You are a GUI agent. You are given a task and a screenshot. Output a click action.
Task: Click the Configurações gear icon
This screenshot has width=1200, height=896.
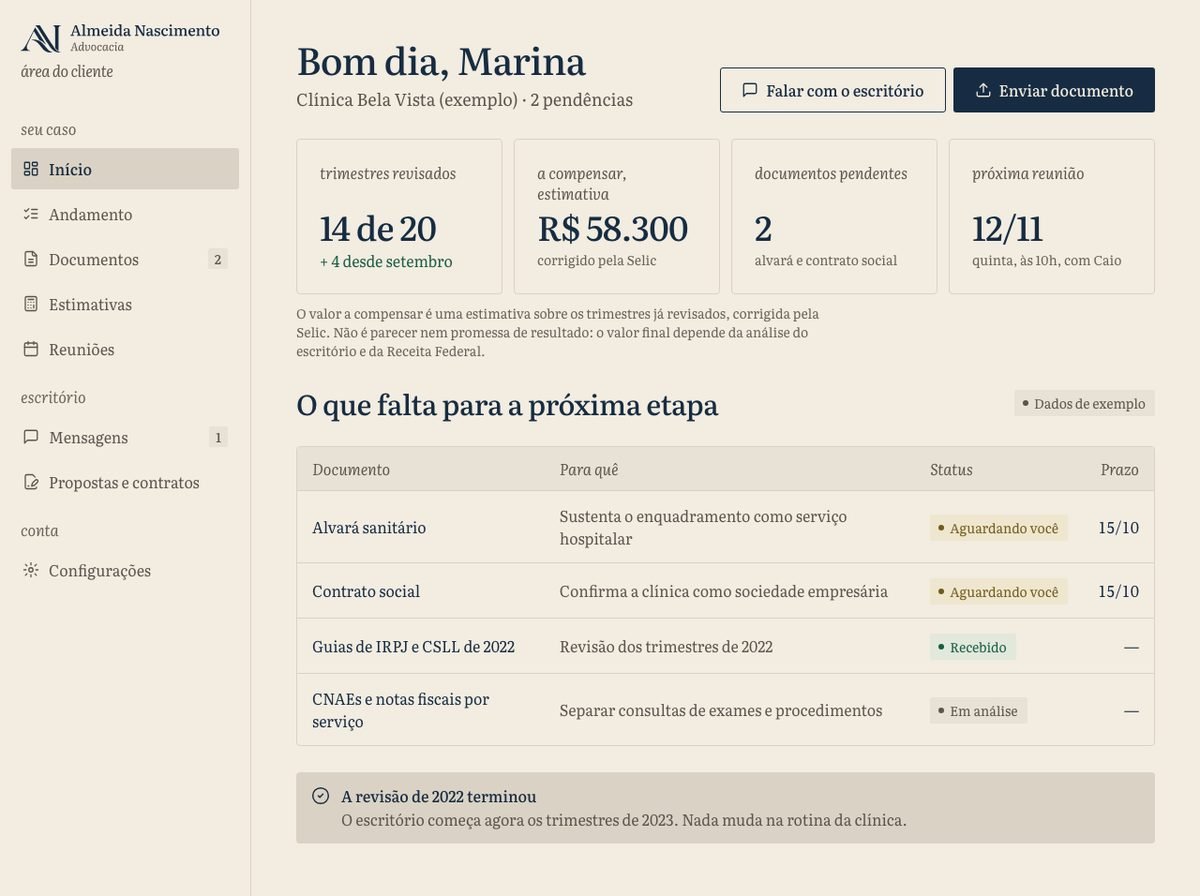pyautogui.click(x=31, y=570)
